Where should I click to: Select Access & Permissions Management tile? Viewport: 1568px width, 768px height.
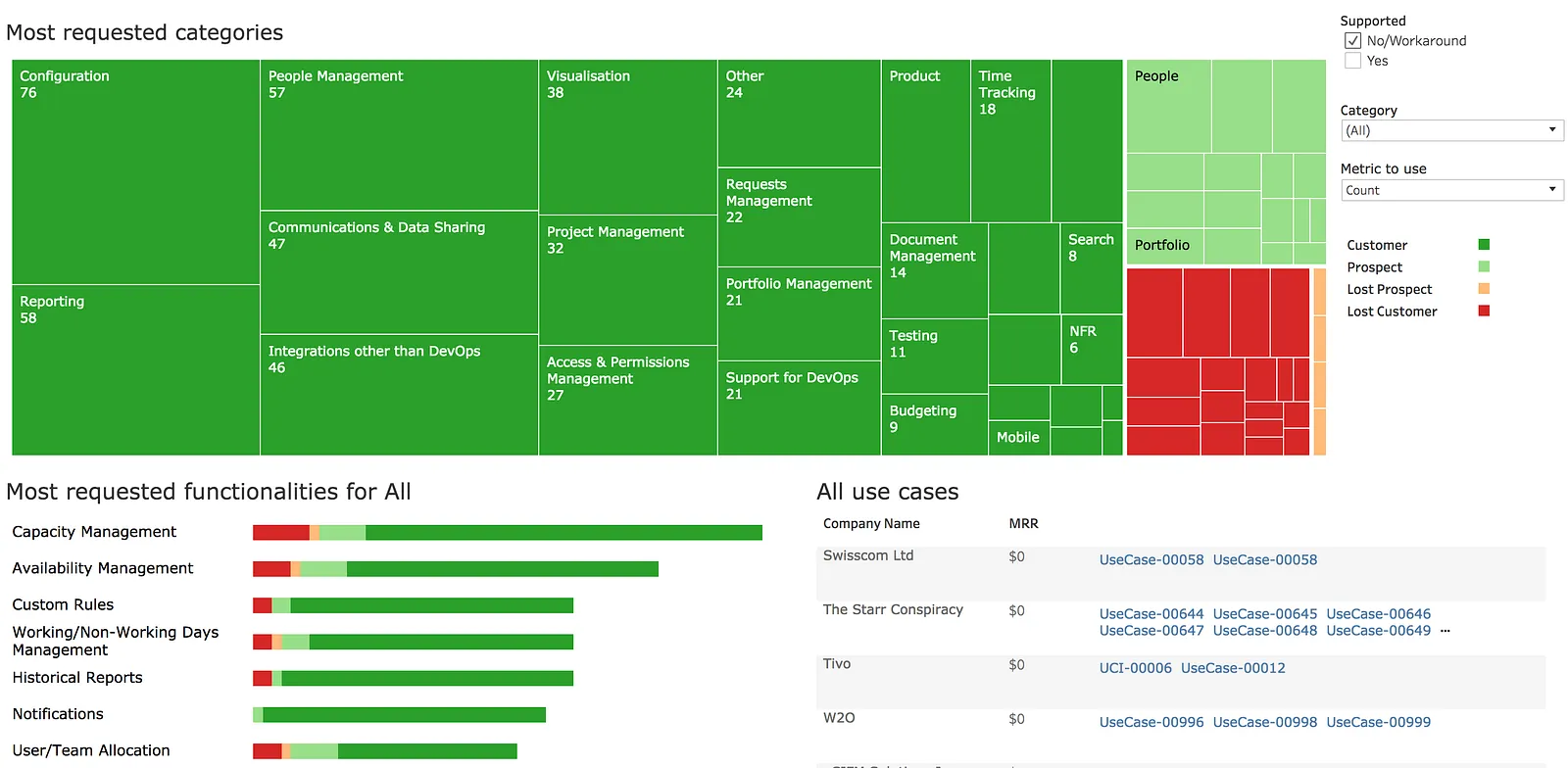tap(628, 401)
